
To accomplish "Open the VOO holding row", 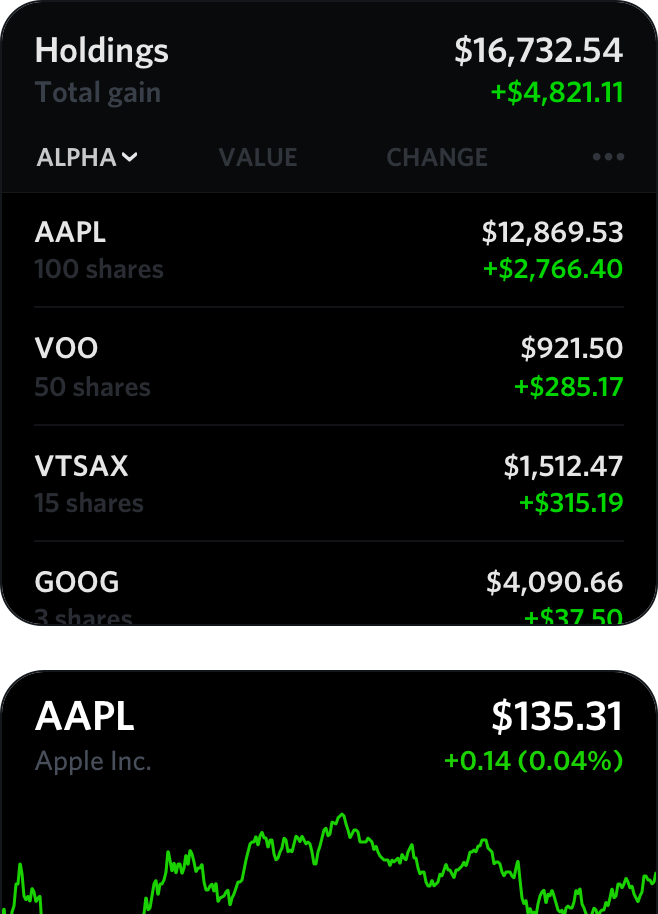I will (329, 367).
